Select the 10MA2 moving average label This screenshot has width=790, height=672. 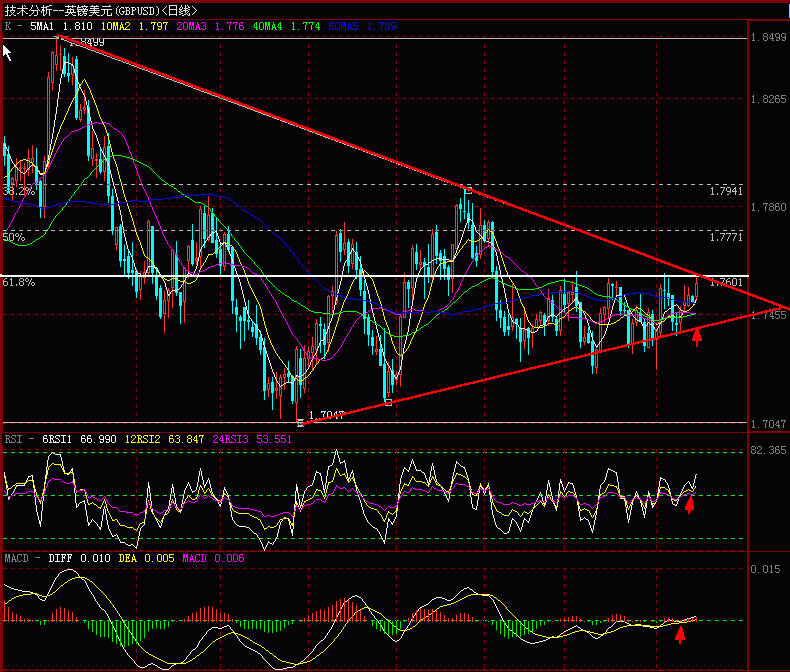tap(115, 26)
